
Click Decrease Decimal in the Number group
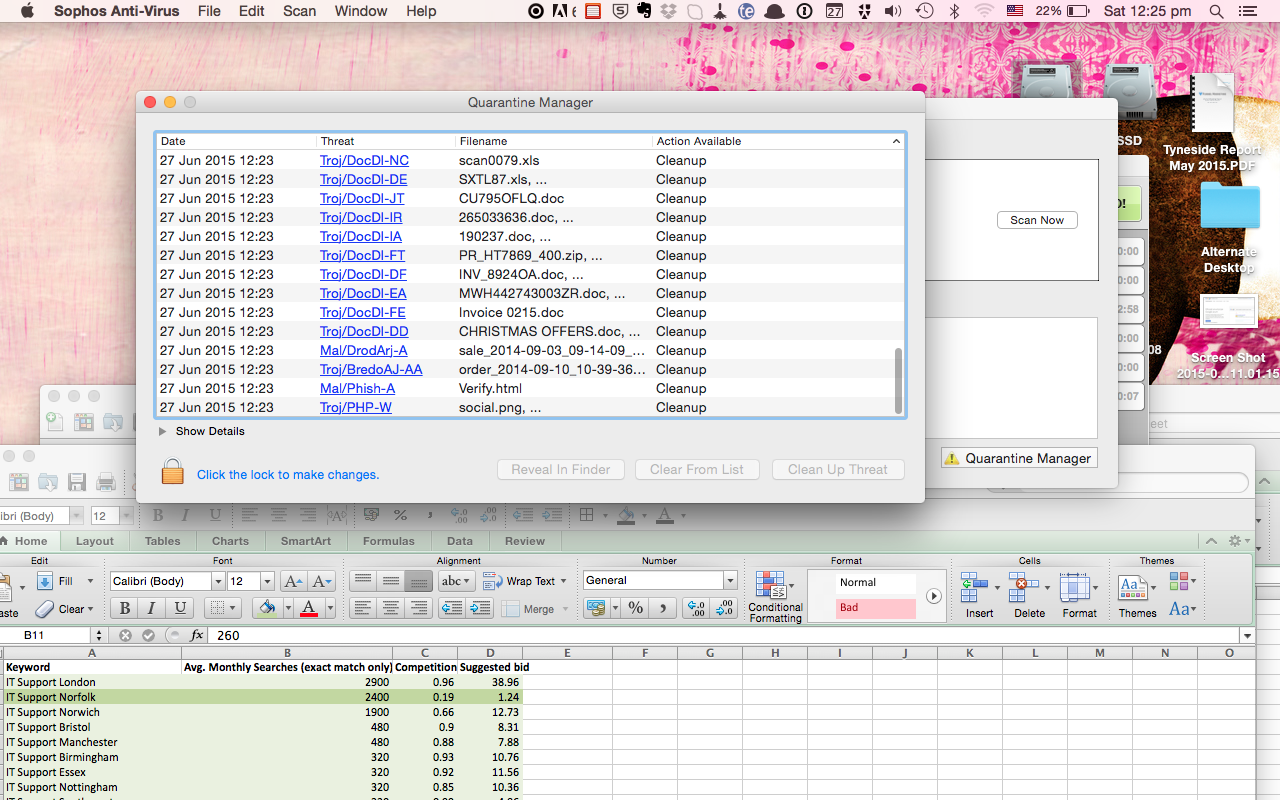[x=725, y=608]
